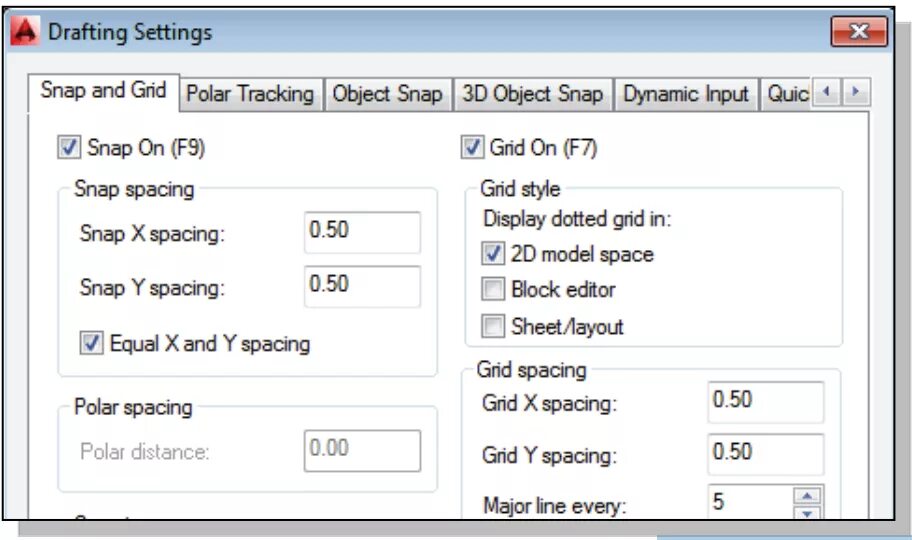
Task: Select the Dynamic Input tab
Action: coord(685,94)
